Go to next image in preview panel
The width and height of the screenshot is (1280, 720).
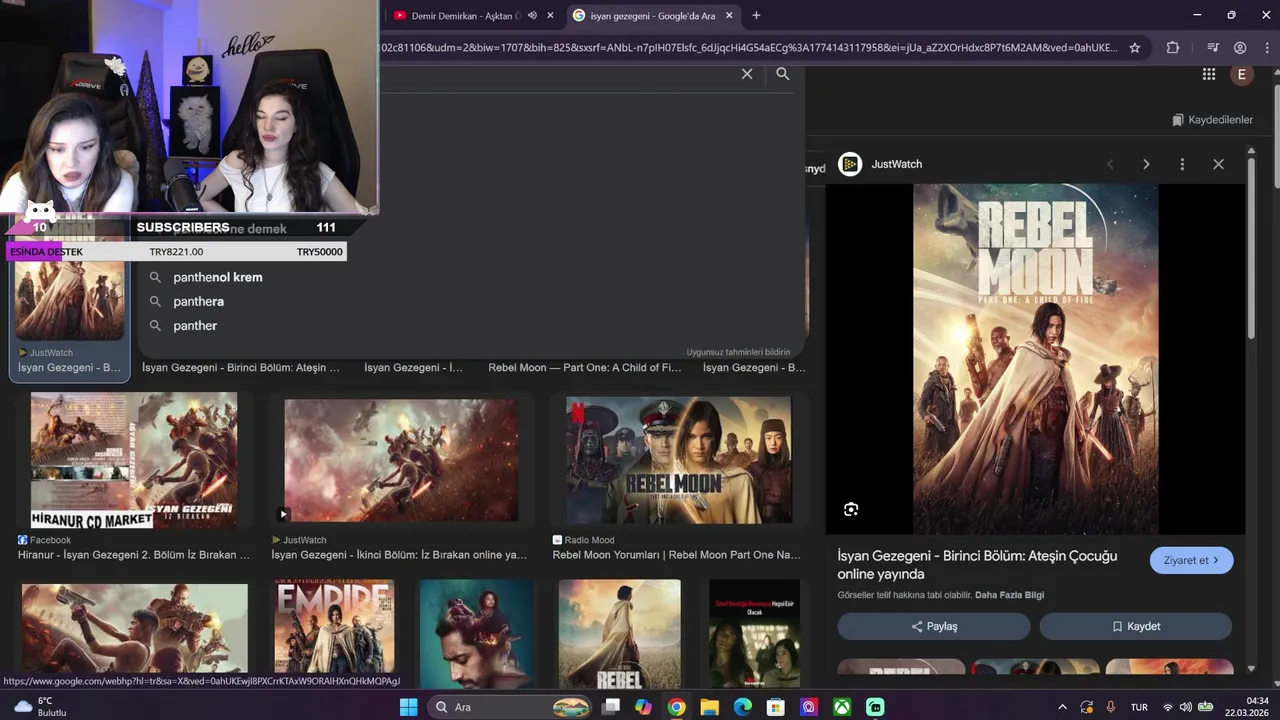coord(1146,164)
